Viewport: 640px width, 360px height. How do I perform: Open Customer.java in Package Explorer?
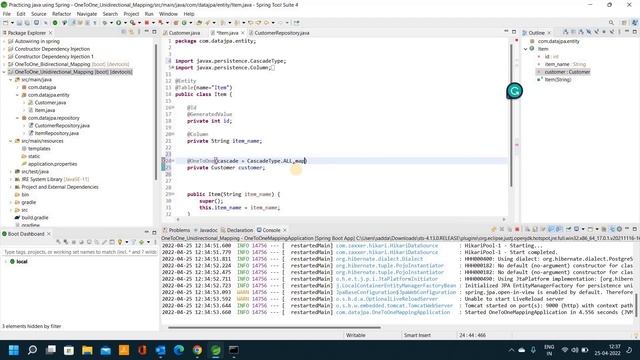[50, 102]
